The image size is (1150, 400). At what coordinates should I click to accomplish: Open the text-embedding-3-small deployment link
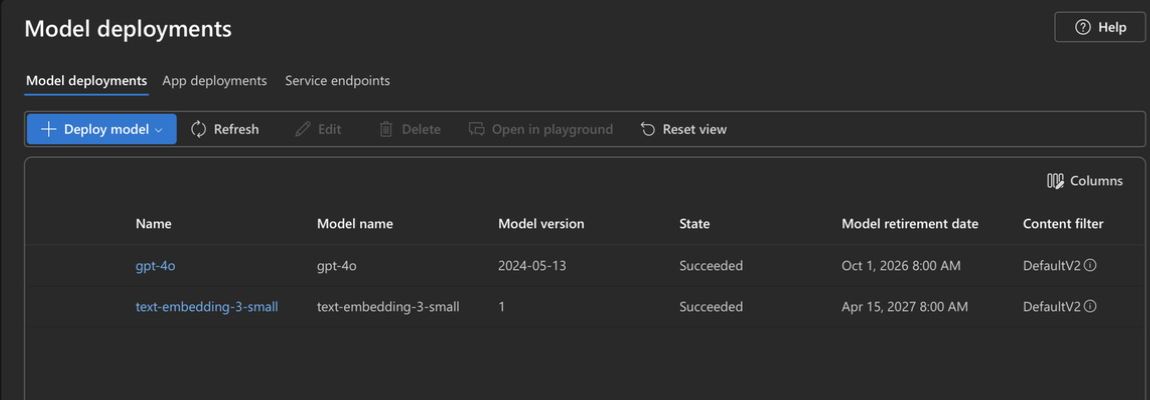click(x=207, y=307)
